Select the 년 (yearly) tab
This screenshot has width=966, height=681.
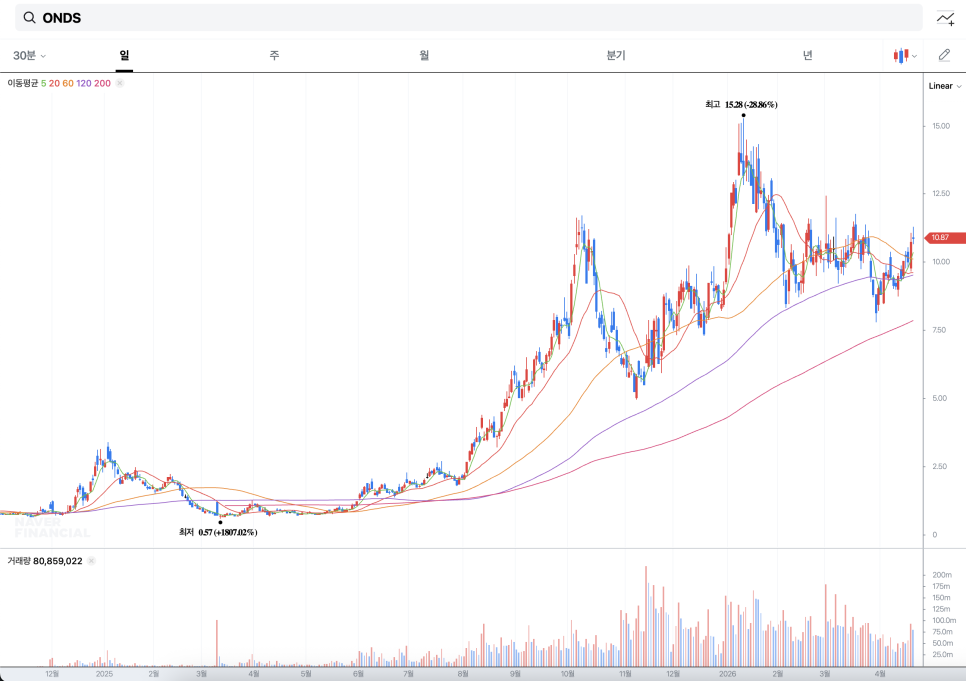[x=807, y=56]
